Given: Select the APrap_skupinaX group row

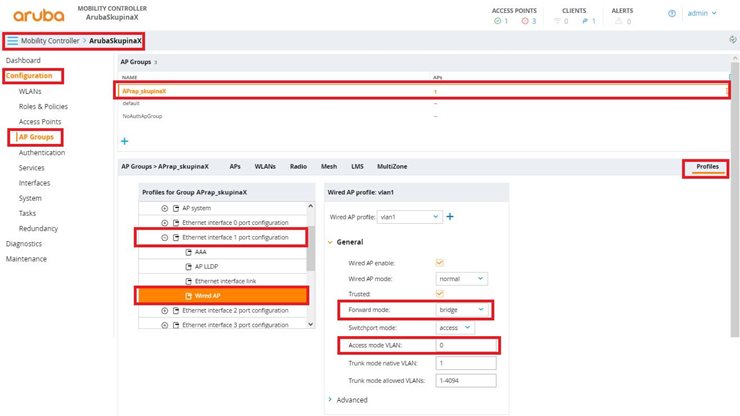Looking at the screenshot, I should (422, 91).
